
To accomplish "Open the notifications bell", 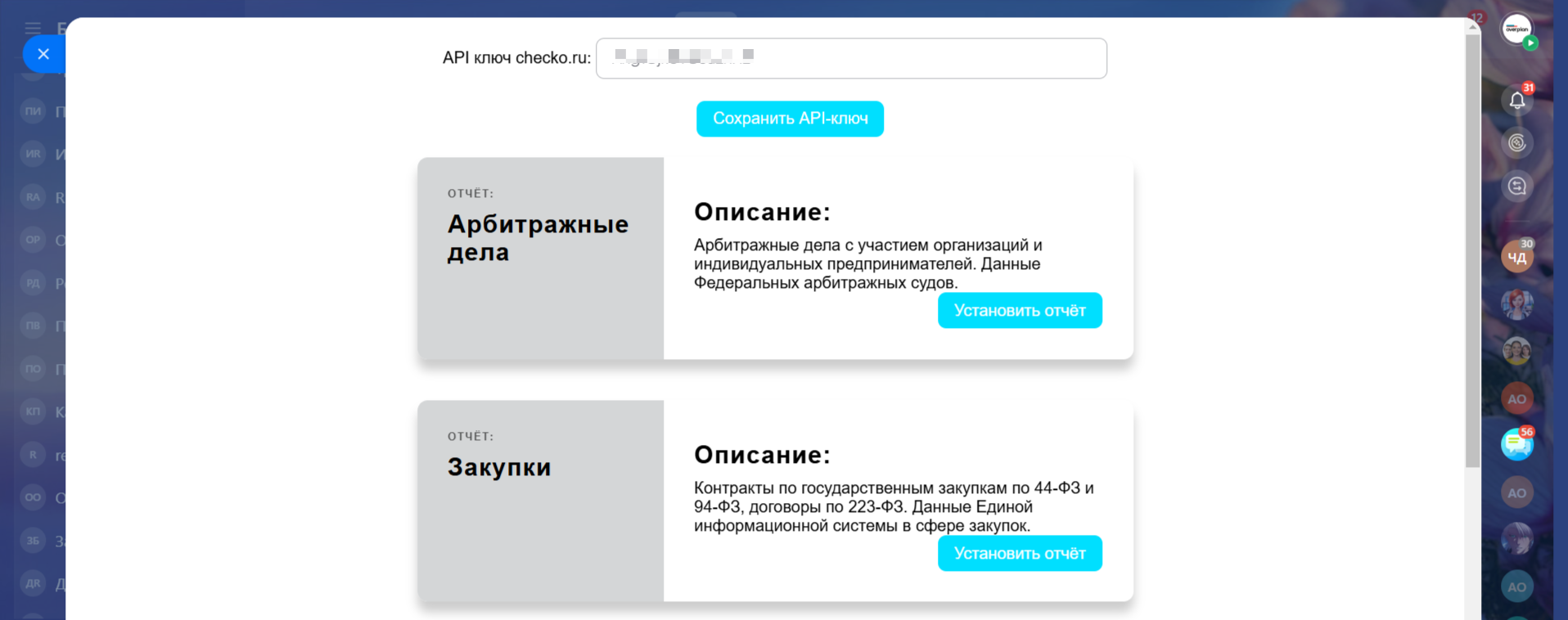I will [x=1516, y=101].
